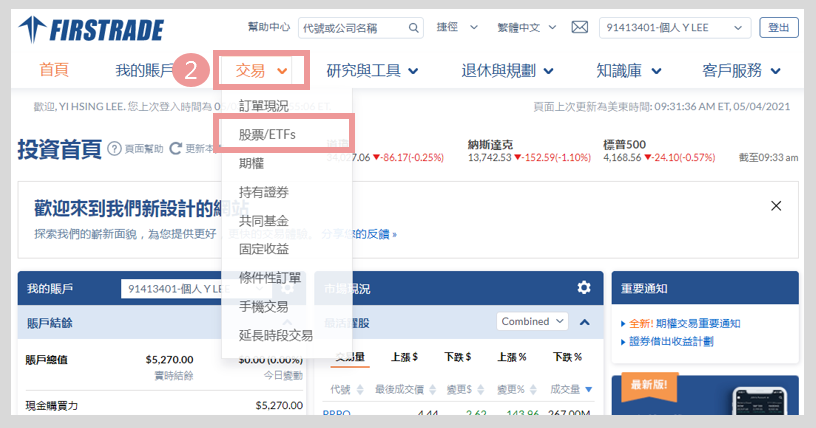Open the 捷徑 shortcuts dropdown

point(457,27)
